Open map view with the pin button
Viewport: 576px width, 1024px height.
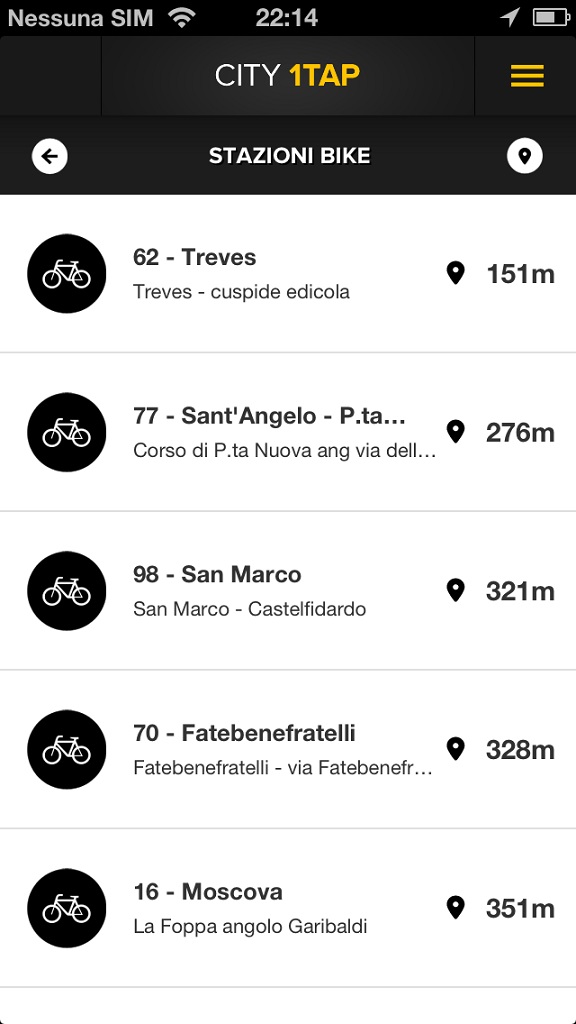(x=524, y=156)
